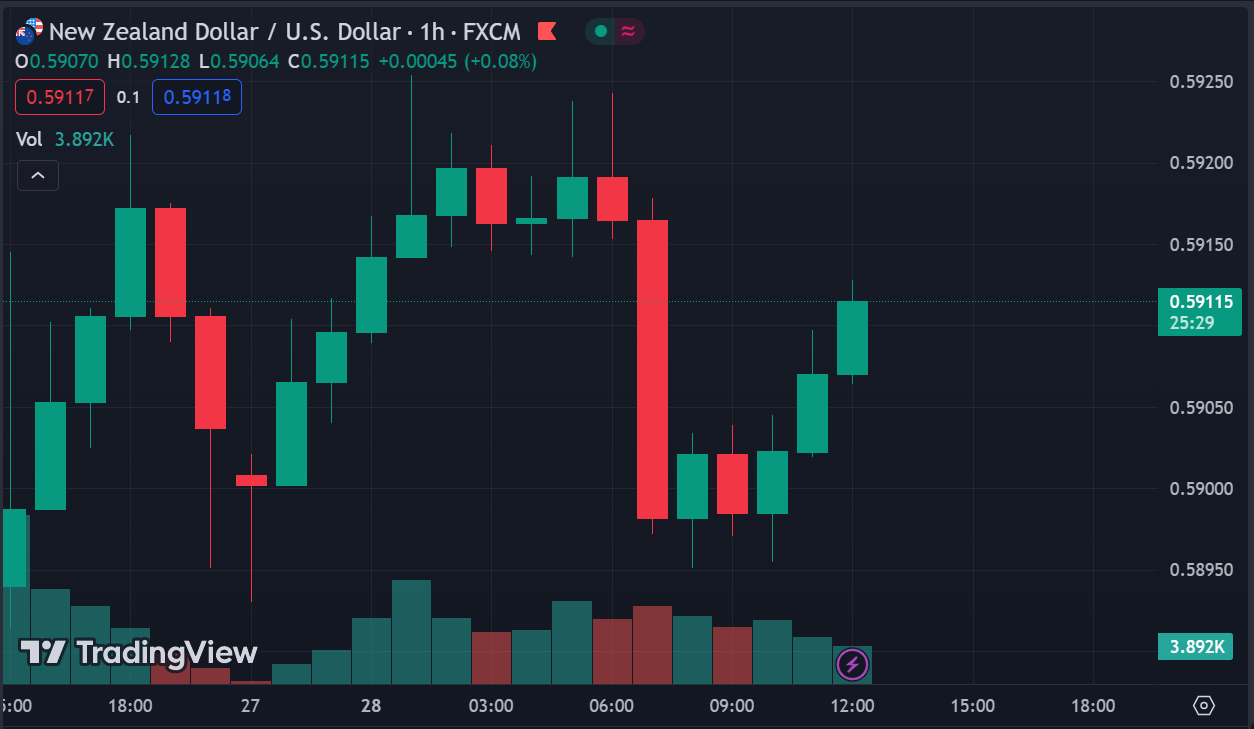Click the blue buy price 0.59118 button
1254x729 pixels.
point(197,97)
